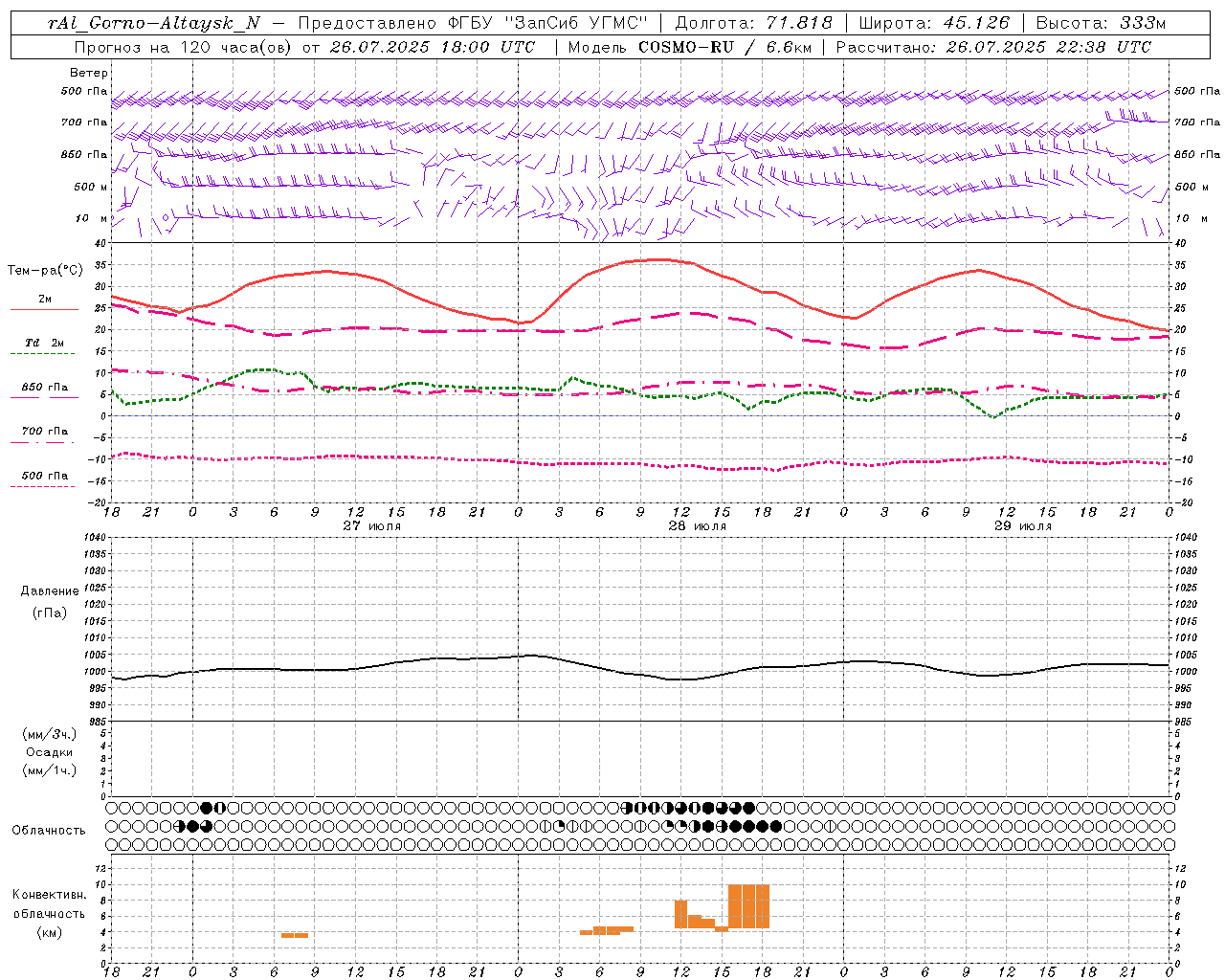Click the 2м legend entry
1225x980 pixels.
[x=44, y=299]
